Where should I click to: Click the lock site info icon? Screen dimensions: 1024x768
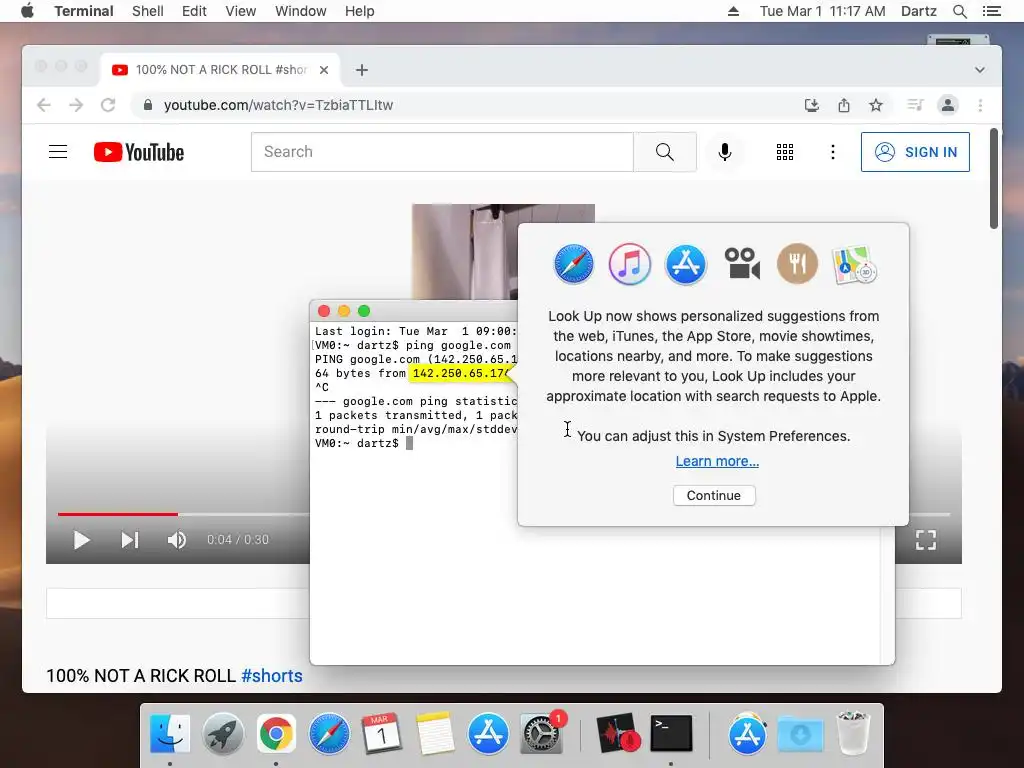click(148, 105)
